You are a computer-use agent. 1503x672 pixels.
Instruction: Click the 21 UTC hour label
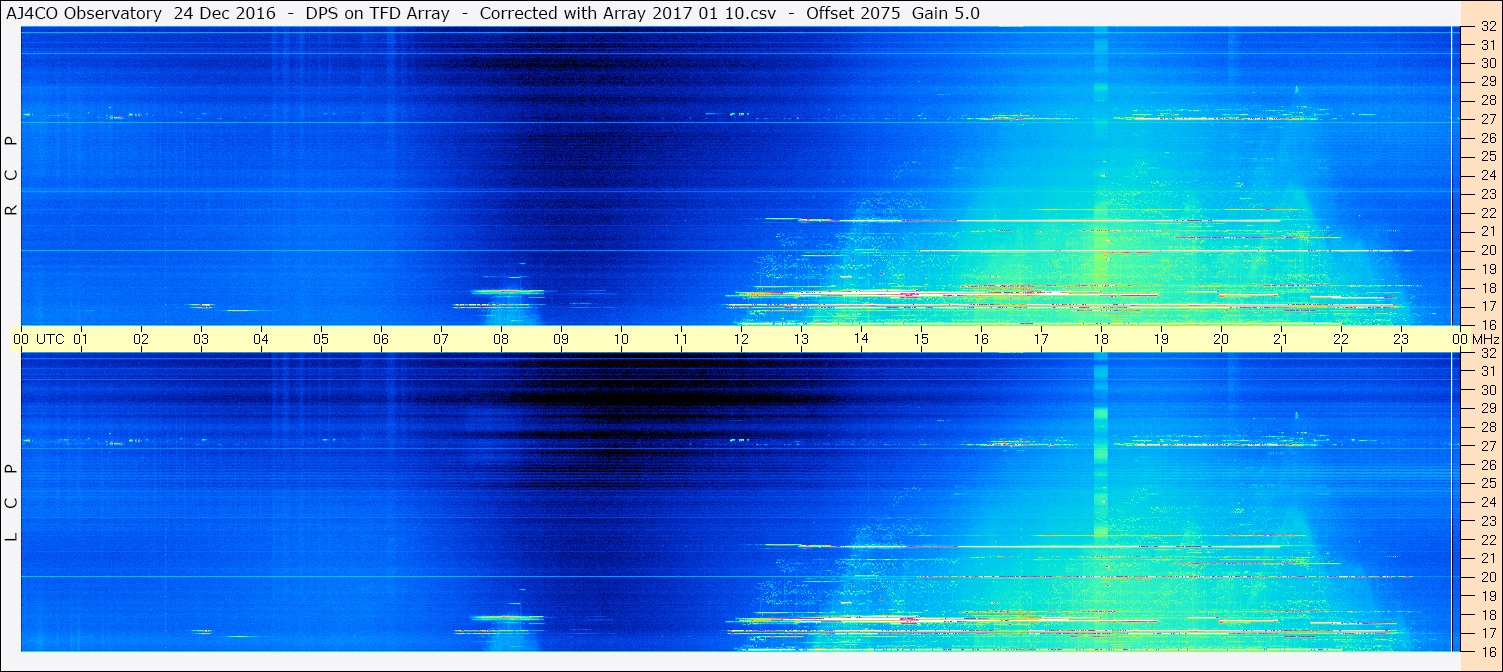pos(1281,339)
